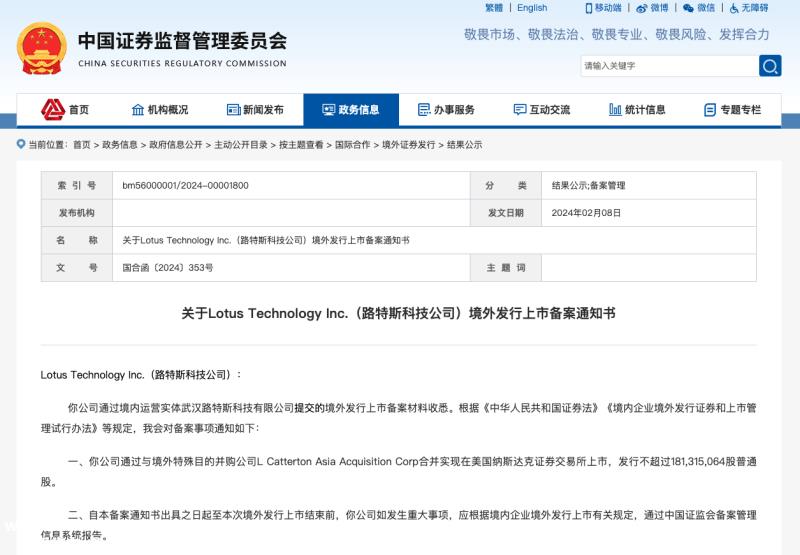The image size is (800, 555).
Task: Click the keyword search input field
Action: click(x=669, y=66)
